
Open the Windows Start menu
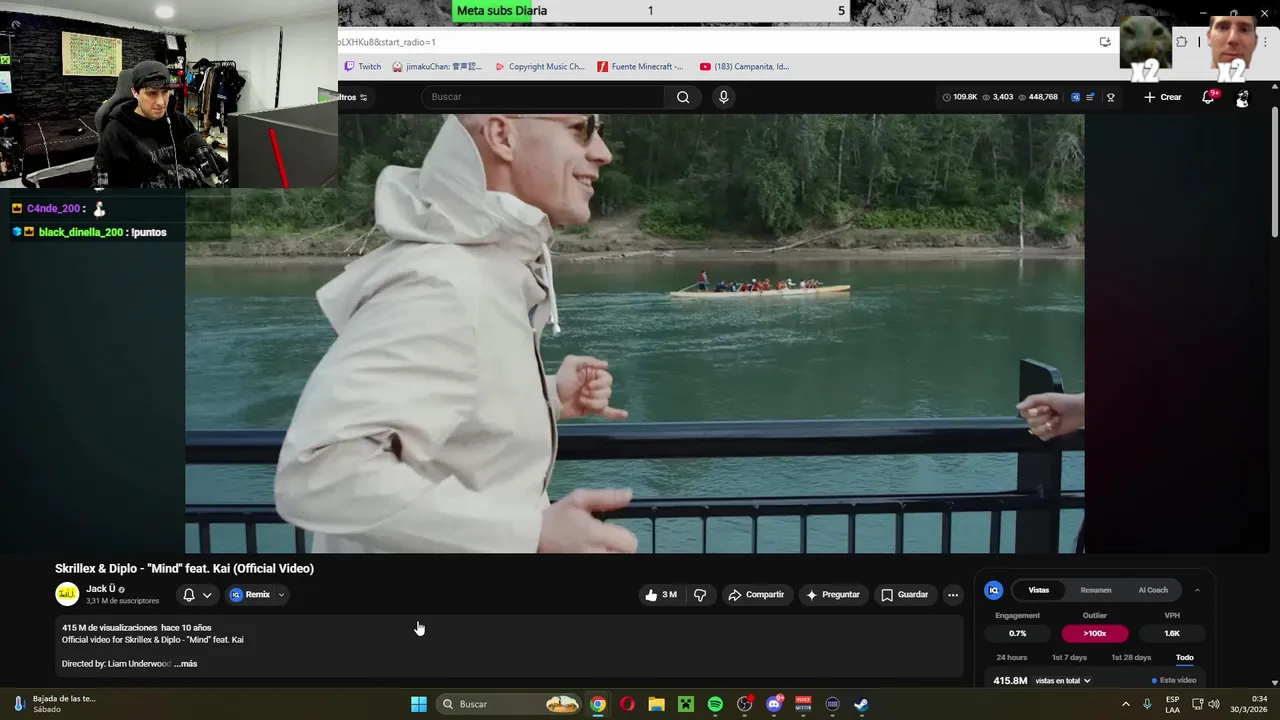(x=419, y=704)
